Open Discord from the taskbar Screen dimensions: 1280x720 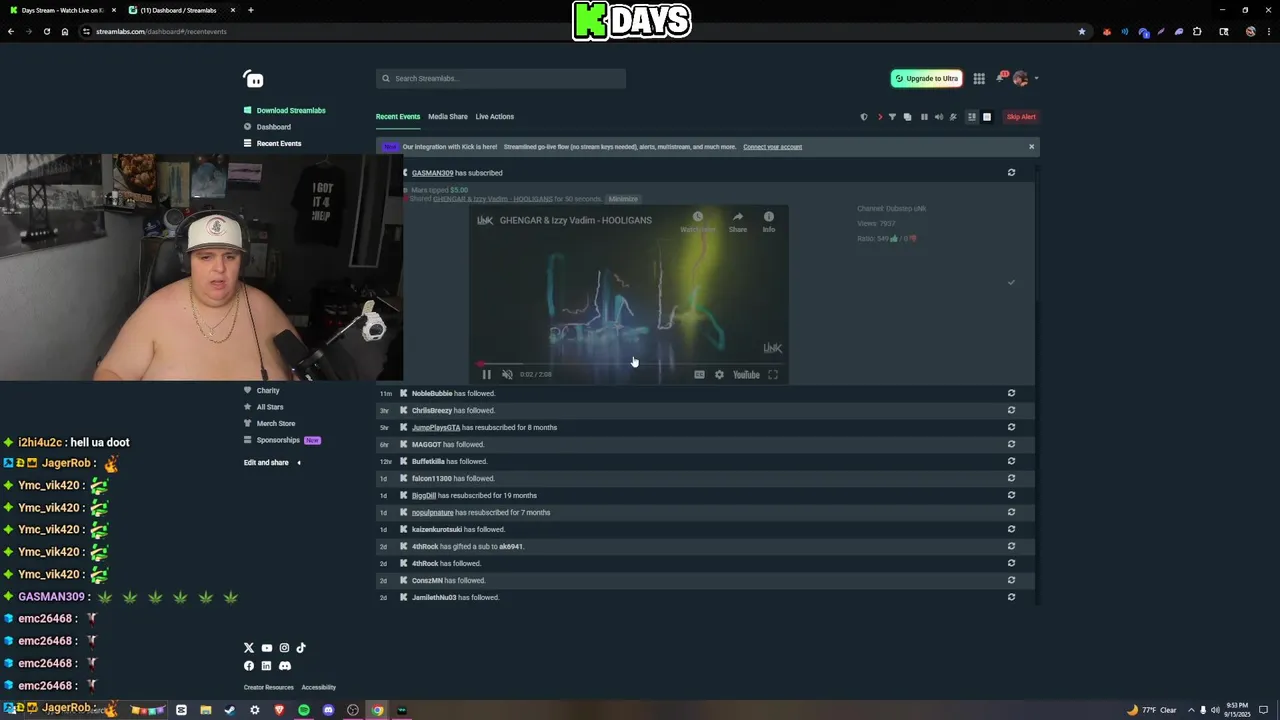point(328,710)
